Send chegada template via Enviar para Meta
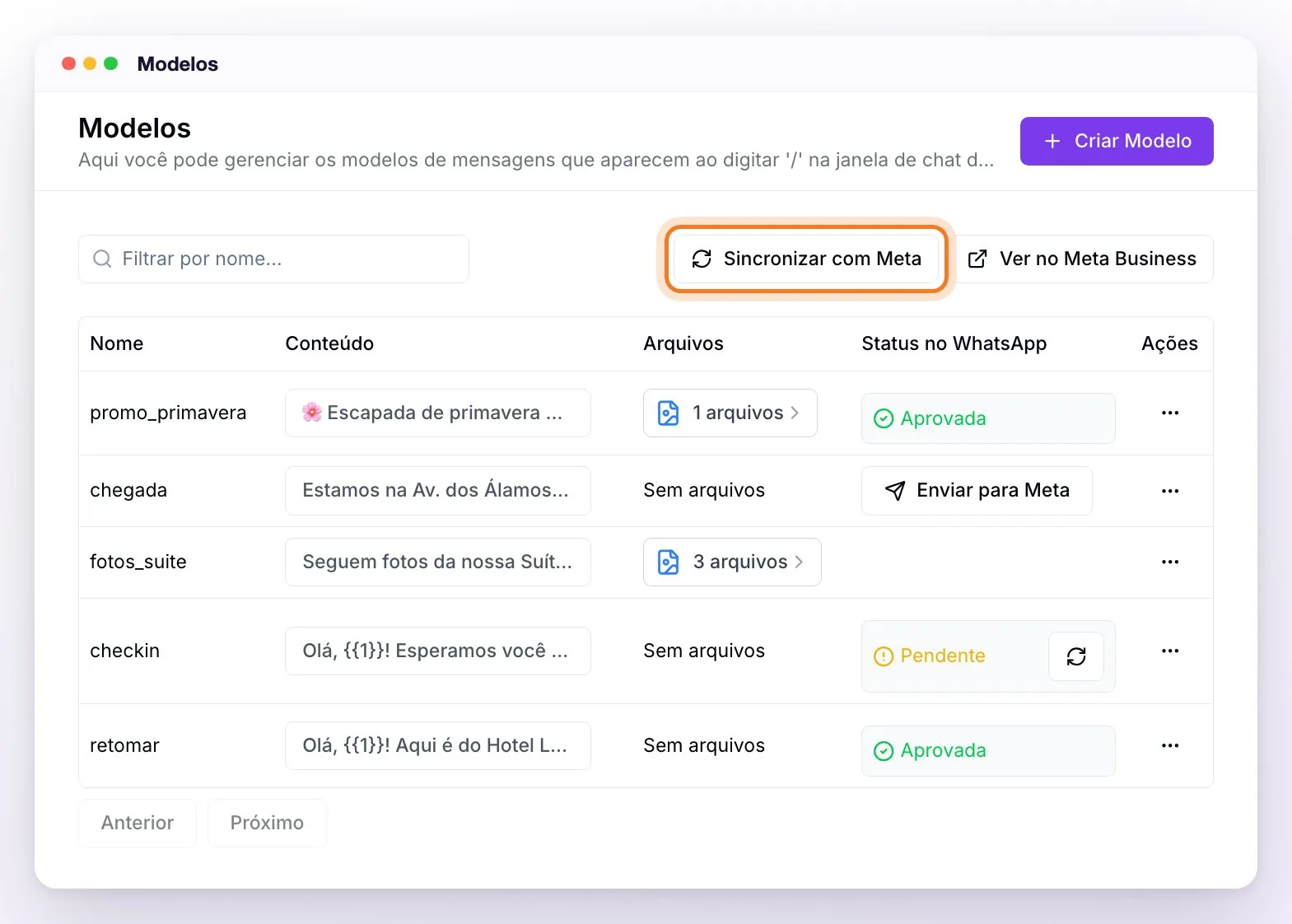Image resolution: width=1292 pixels, height=924 pixels. coord(977,491)
